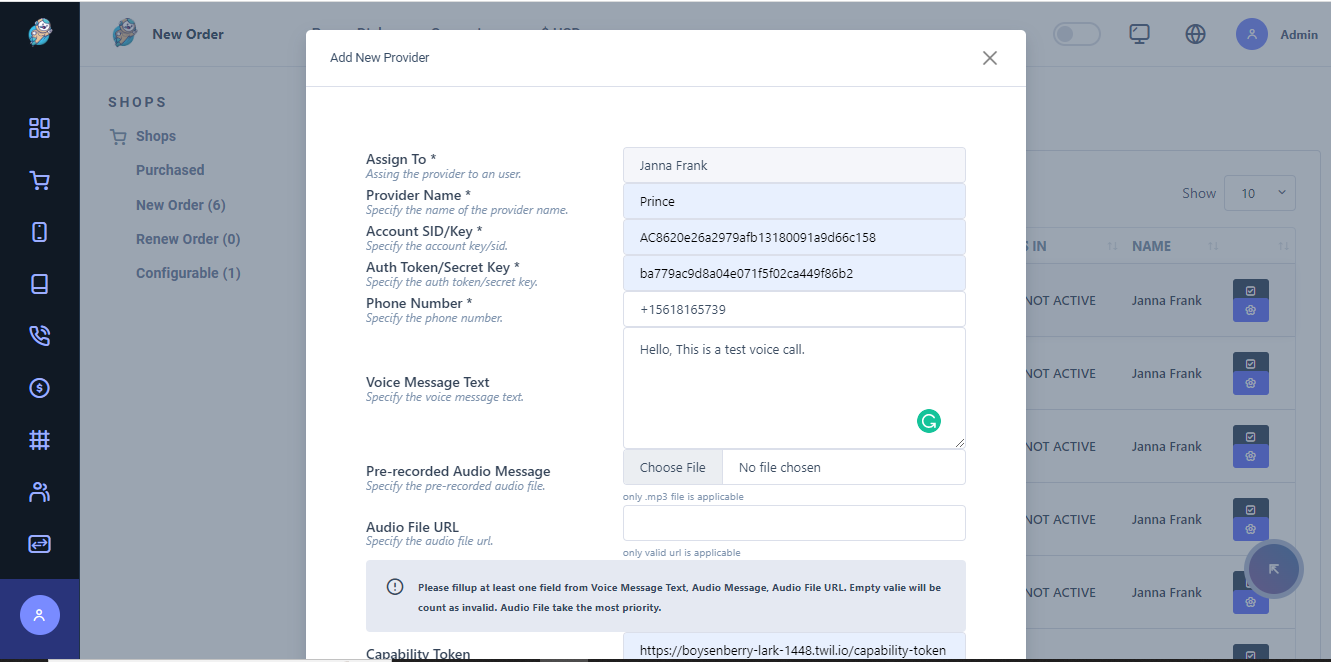Click the checkmark action icon on a table row

tap(1250, 290)
